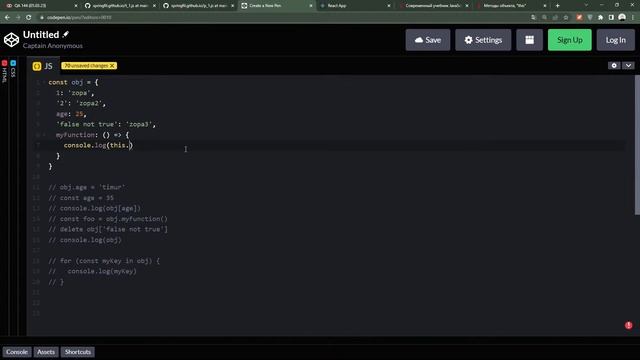This screenshot has width=640, height=360.
Task: Expand the collapsed CSS editor panel
Action: pos(13,69)
